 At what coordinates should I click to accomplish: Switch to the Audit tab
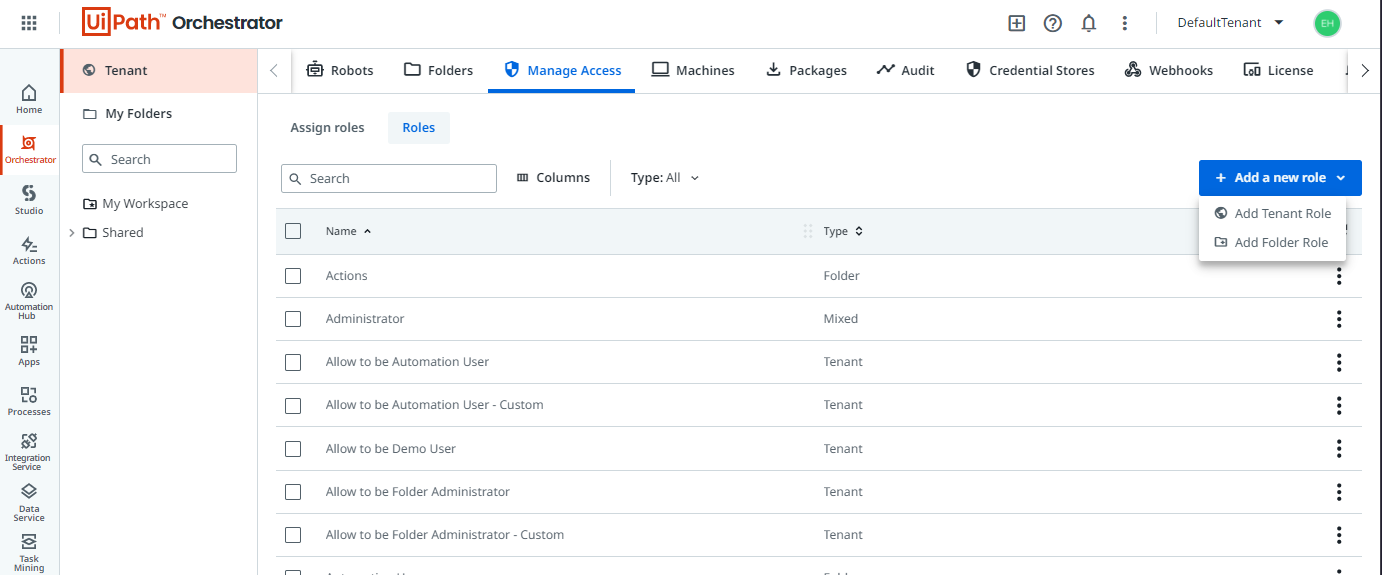[905, 70]
